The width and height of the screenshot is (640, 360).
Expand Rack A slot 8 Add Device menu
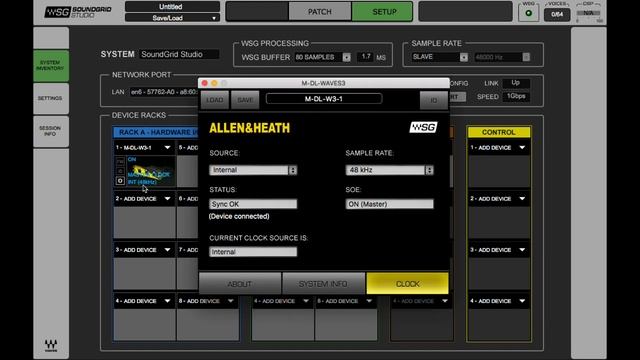pyautogui.click(x=231, y=301)
